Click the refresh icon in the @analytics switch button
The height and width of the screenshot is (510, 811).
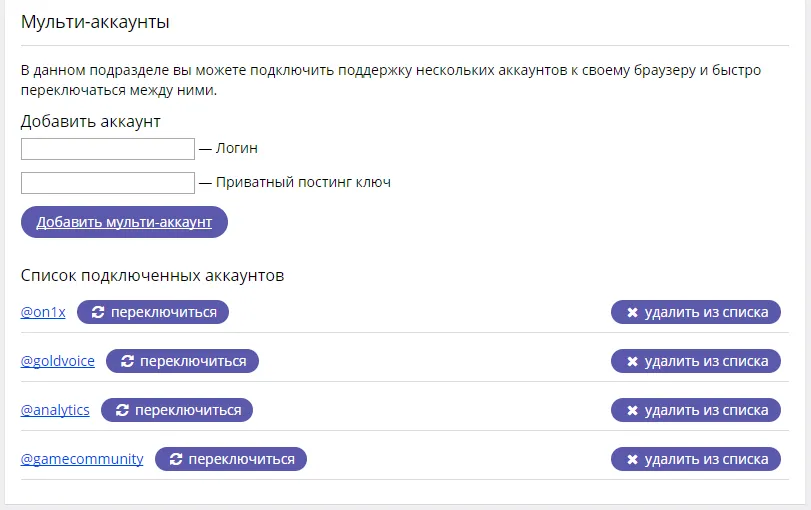[122, 410]
